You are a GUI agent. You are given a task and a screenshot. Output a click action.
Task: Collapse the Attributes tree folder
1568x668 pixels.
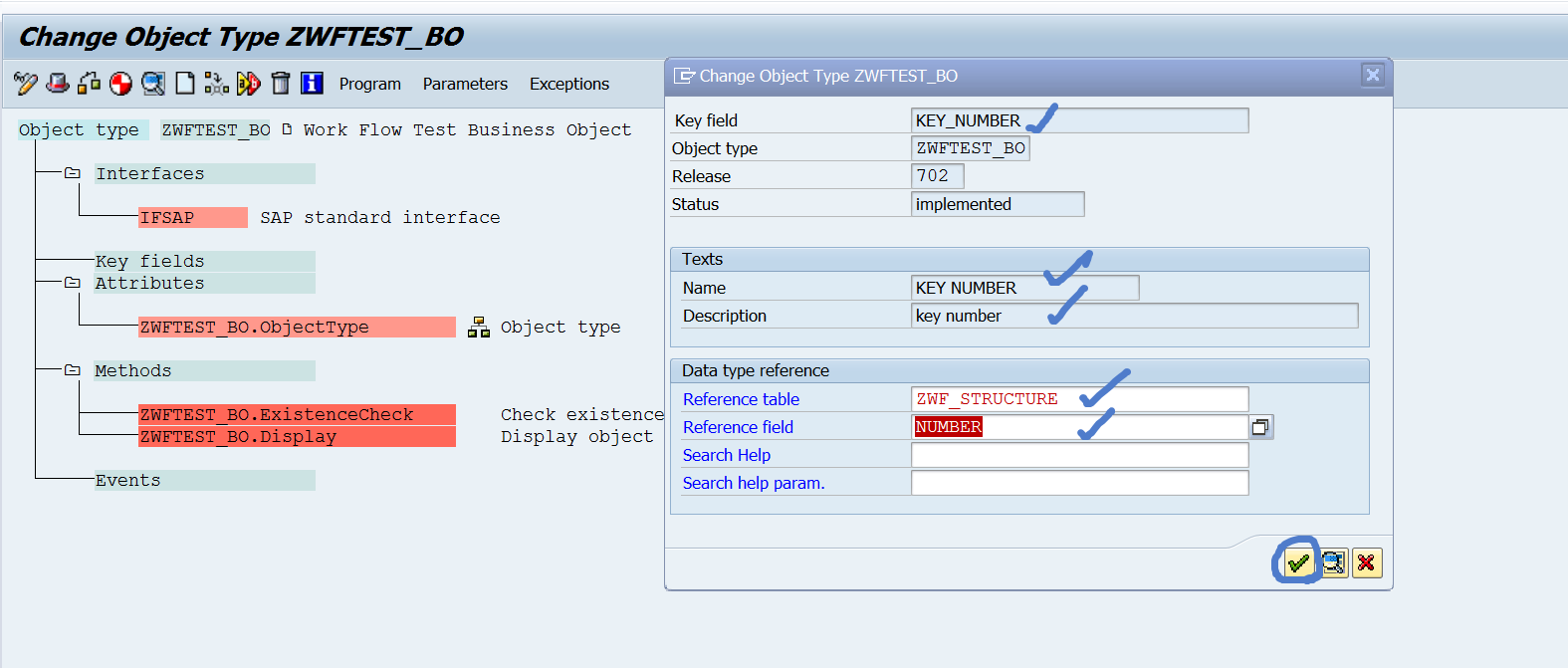pyautogui.click(x=72, y=283)
